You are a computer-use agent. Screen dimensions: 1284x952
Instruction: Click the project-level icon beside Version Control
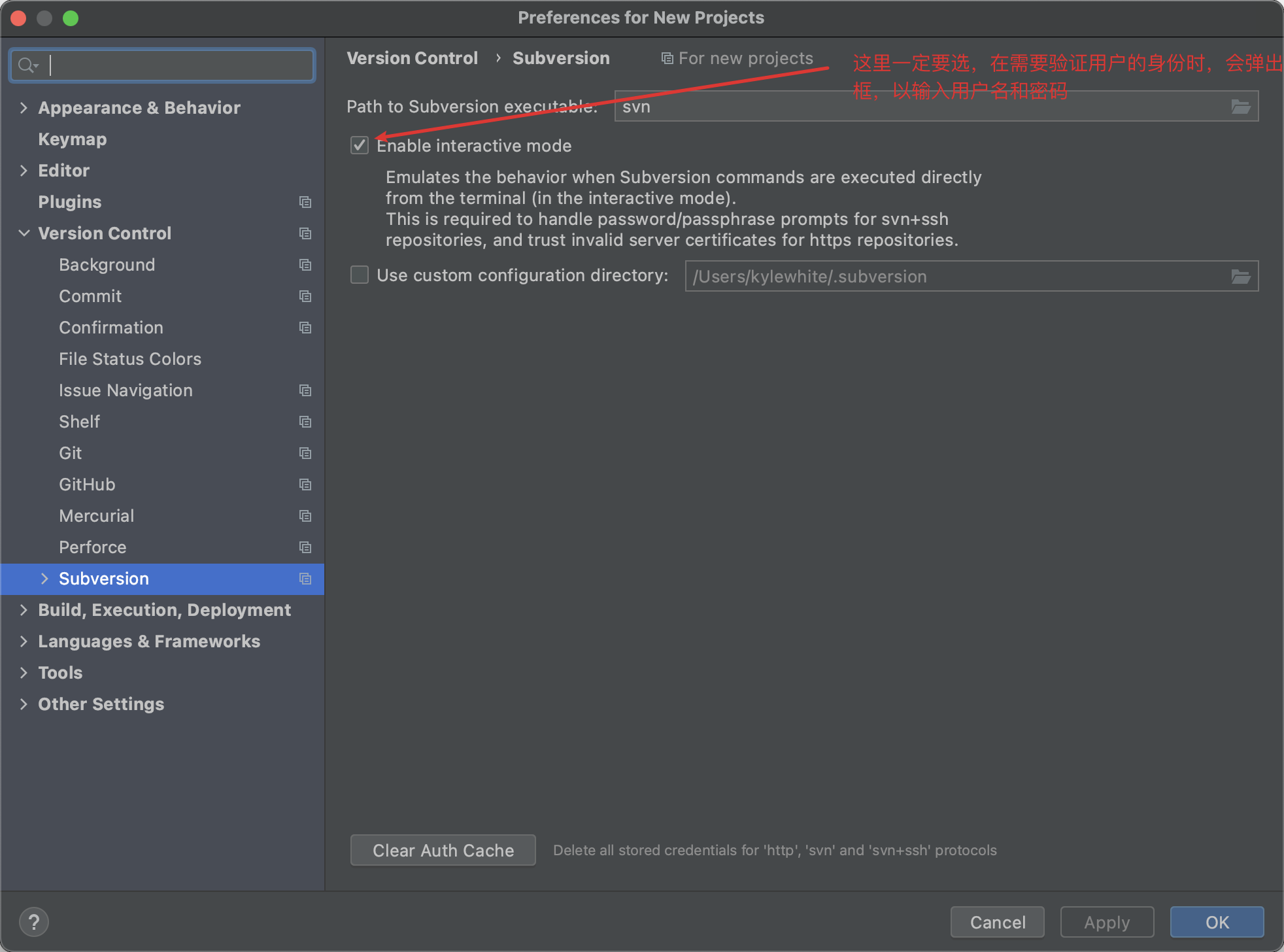click(305, 233)
